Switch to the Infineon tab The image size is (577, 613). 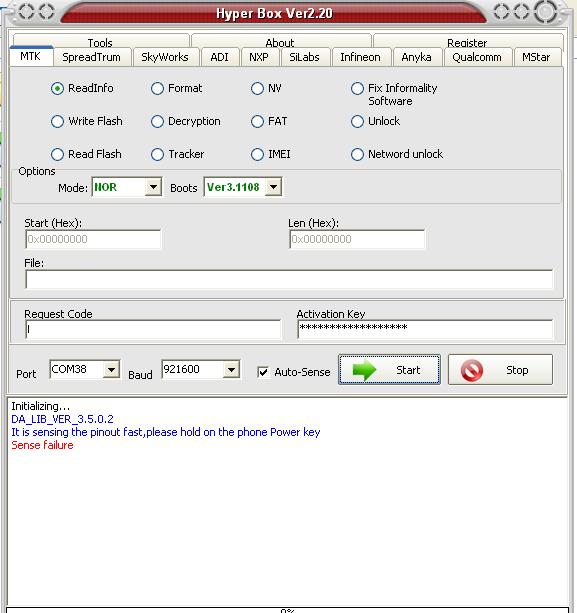click(360, 57)
